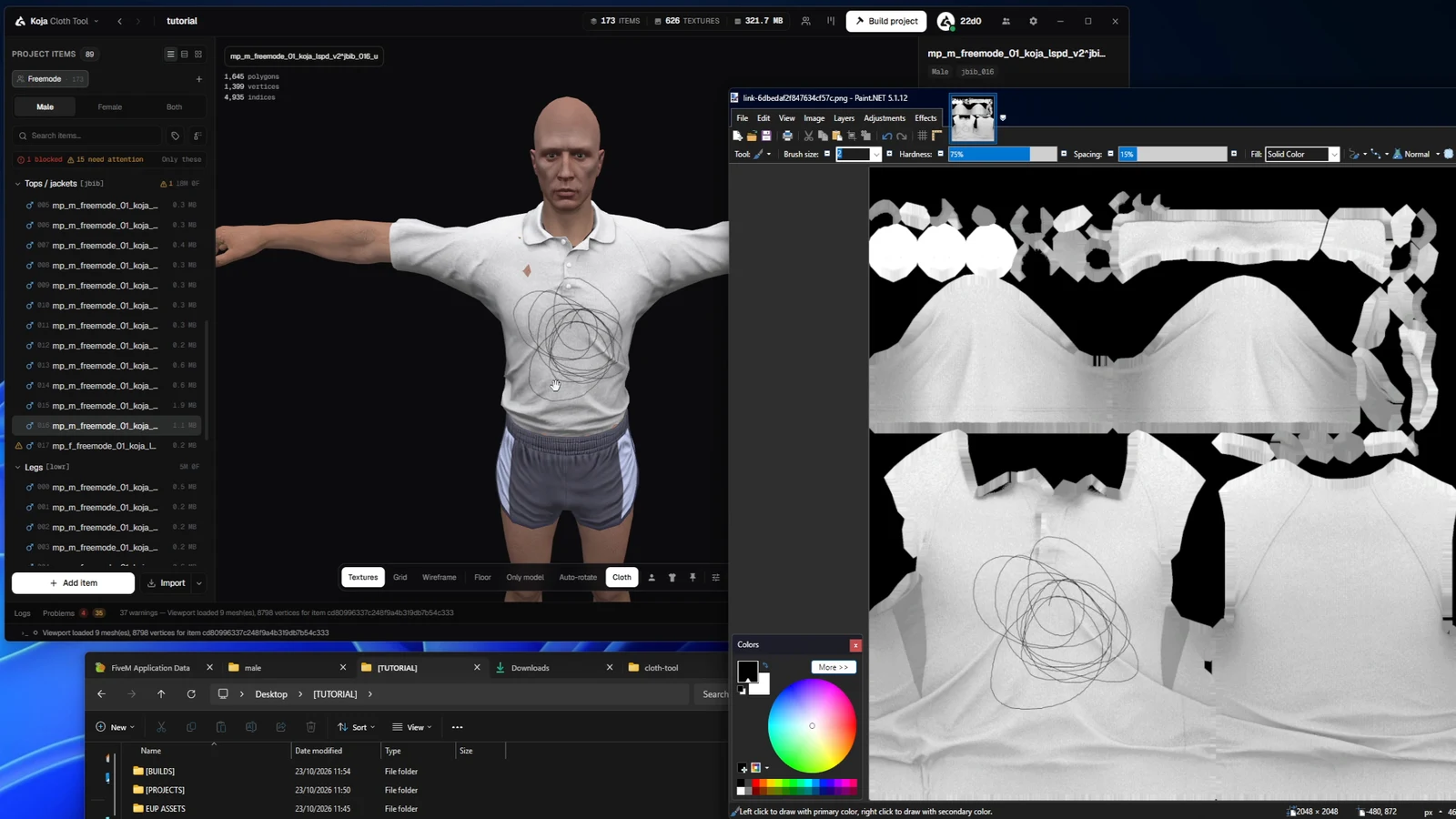Open the Sort dropdown in File Explorer

[356, 727]
